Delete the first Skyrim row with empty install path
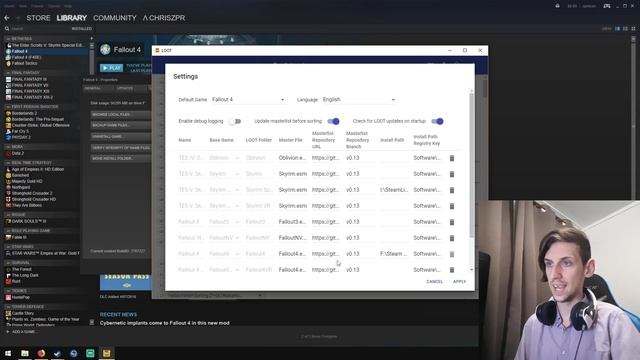 [452, 174]
